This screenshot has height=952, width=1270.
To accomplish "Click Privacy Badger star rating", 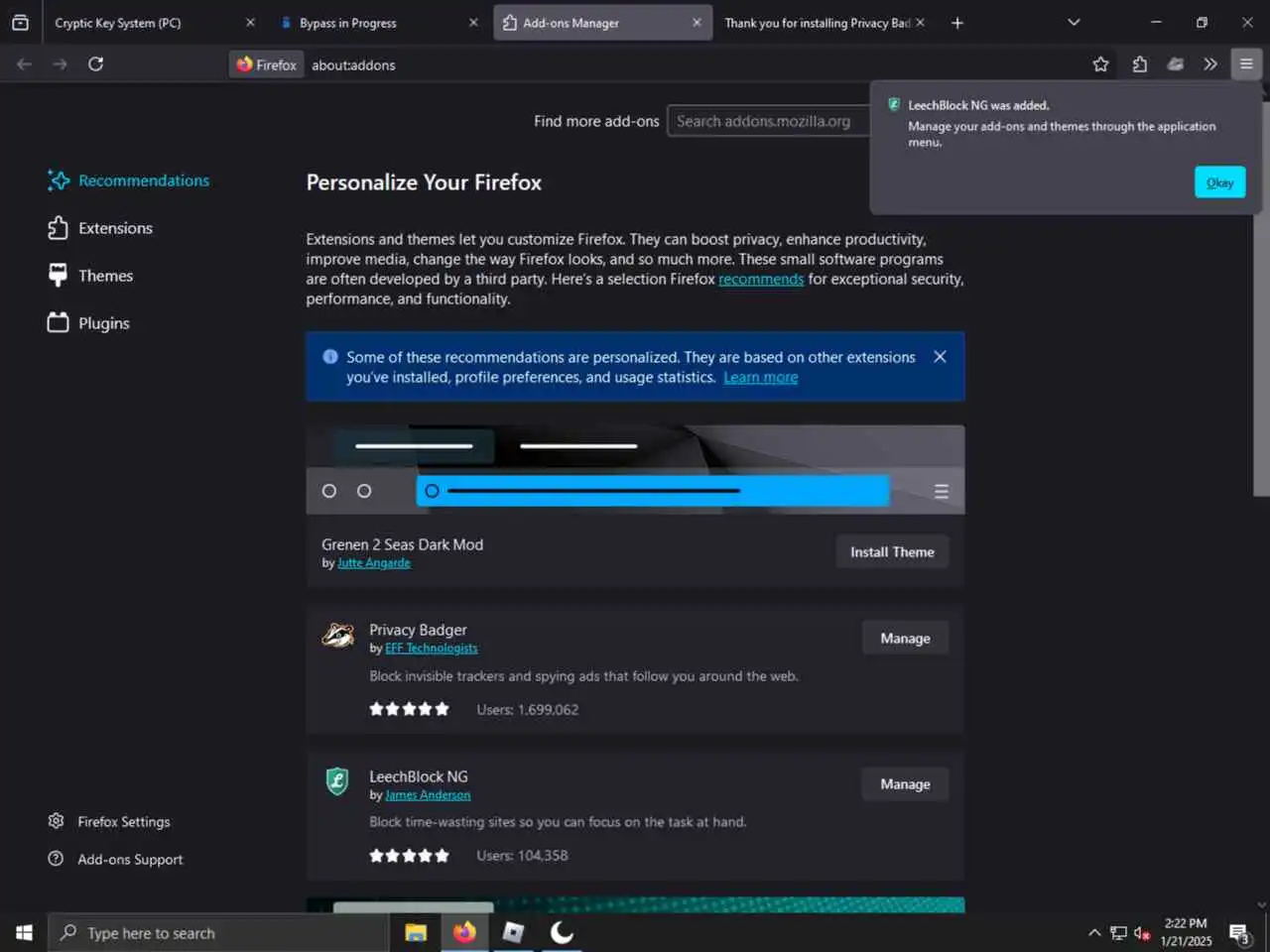I will (x=409, y=710).
